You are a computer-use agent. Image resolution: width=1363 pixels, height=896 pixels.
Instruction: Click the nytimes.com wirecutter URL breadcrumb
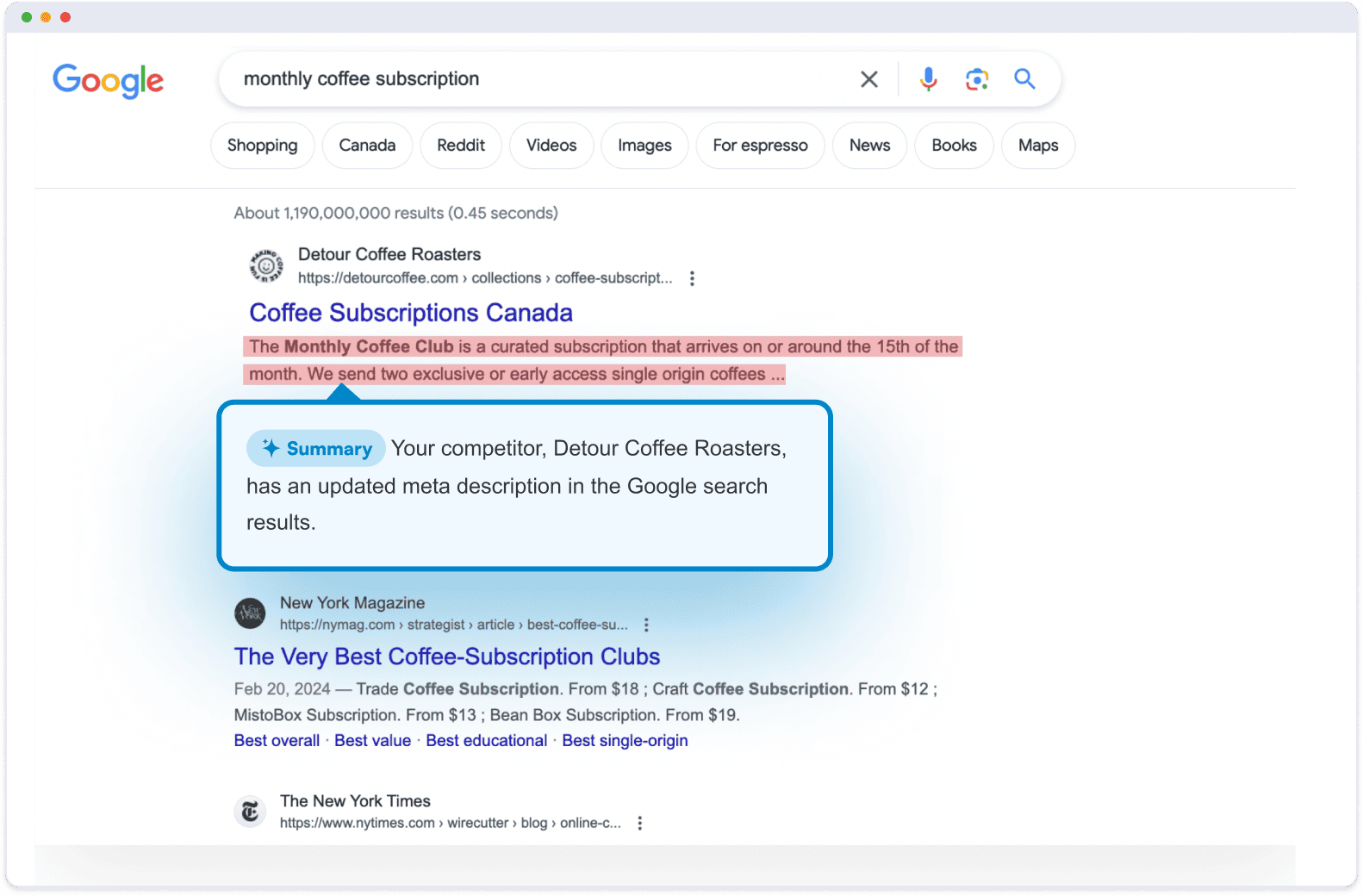click(x=451, y=823)
